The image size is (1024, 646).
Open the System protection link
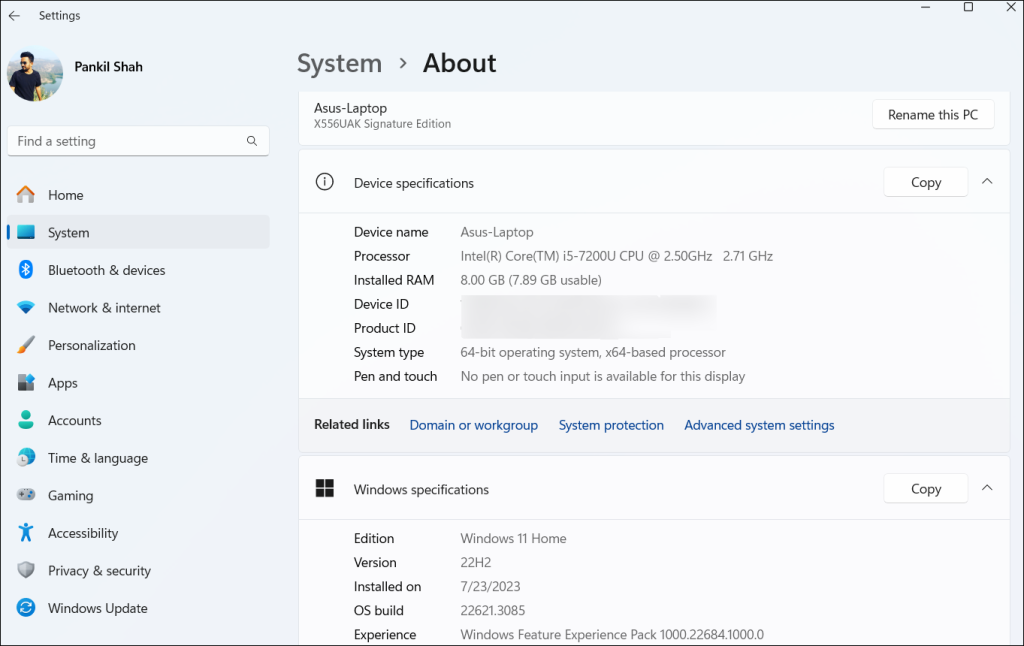tap(611, 425)
